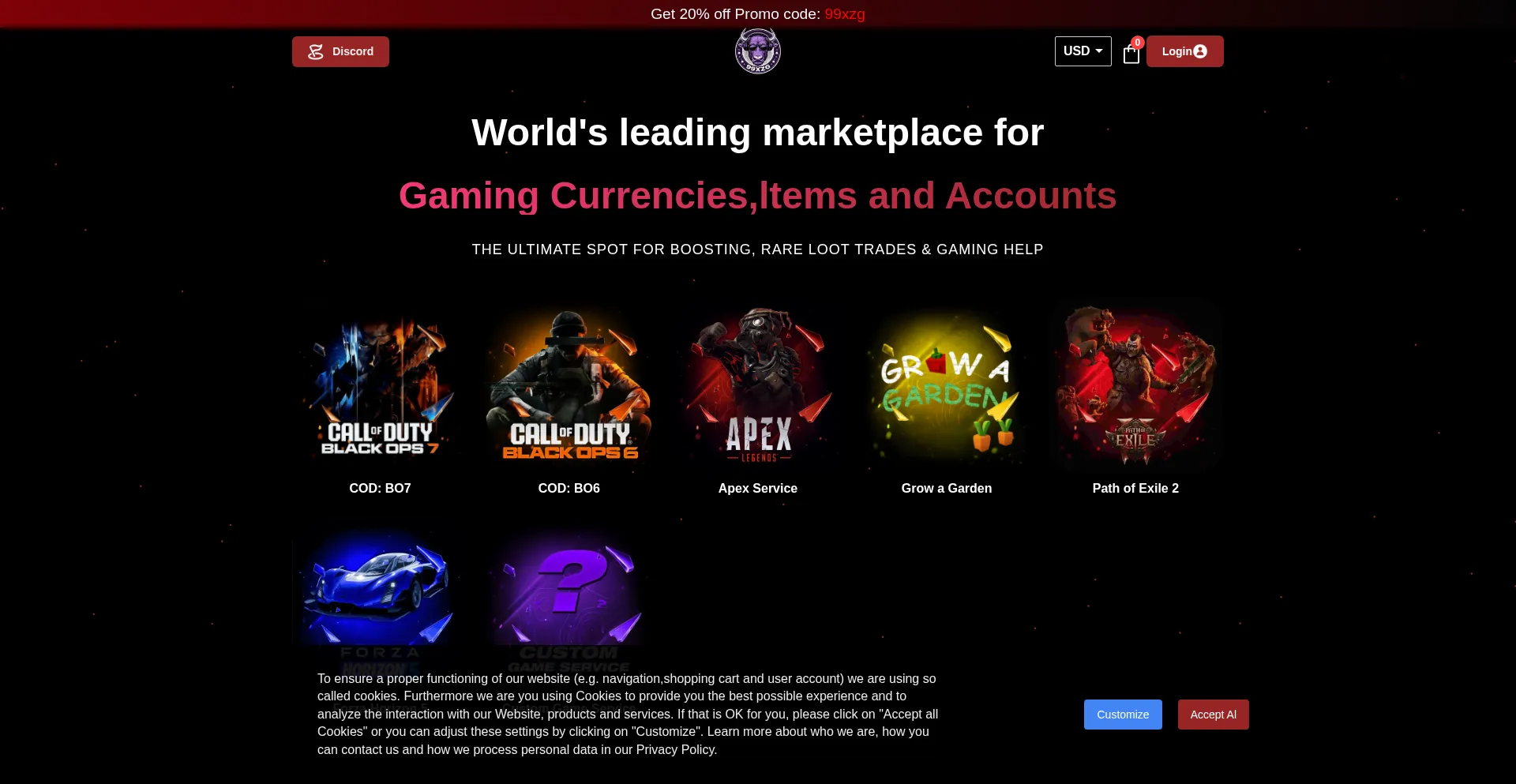Click the COD: BO6 label link
1516x784 pixels.
click(x=568, y=489)
